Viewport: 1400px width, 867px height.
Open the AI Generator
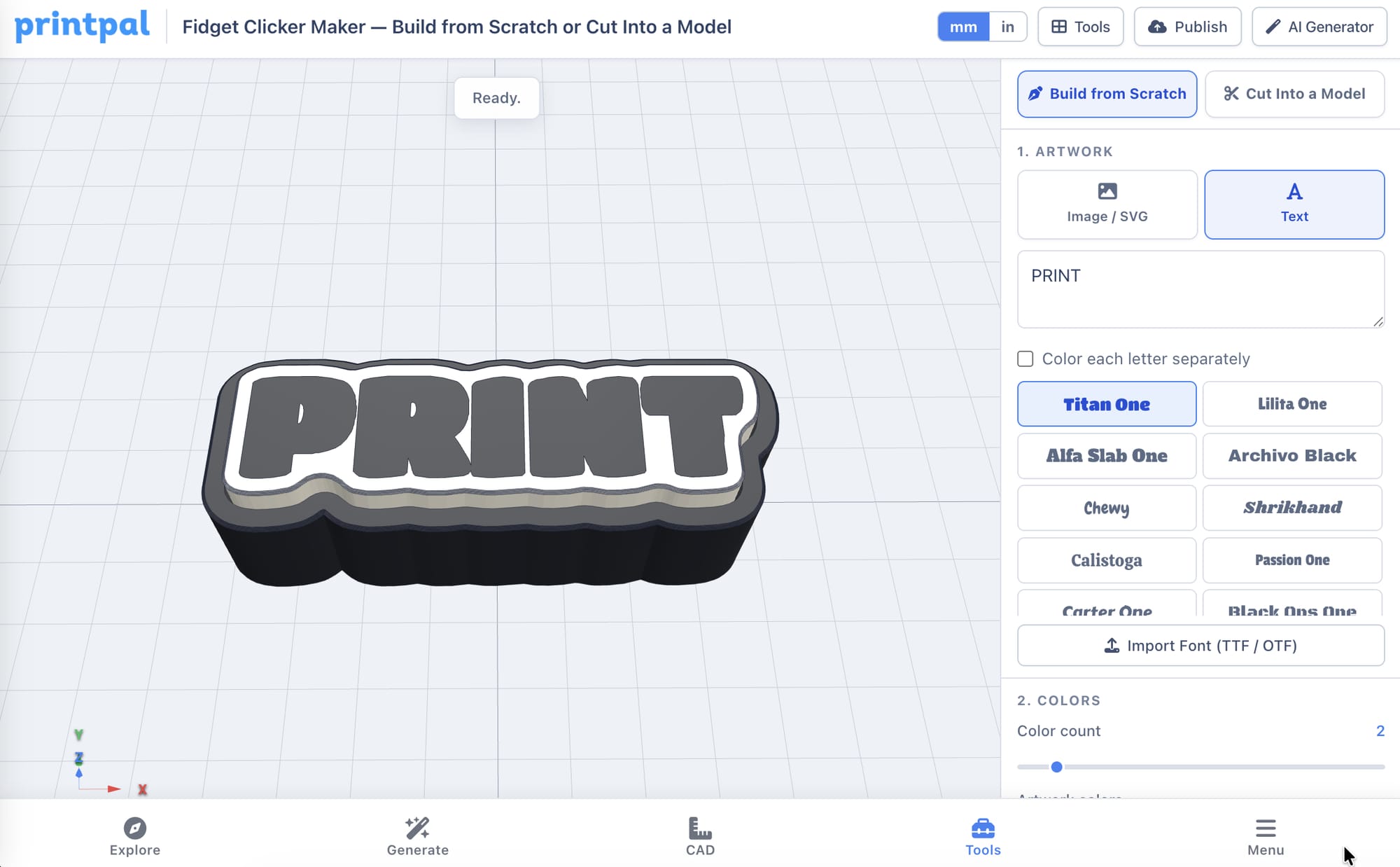[1319, 27]
